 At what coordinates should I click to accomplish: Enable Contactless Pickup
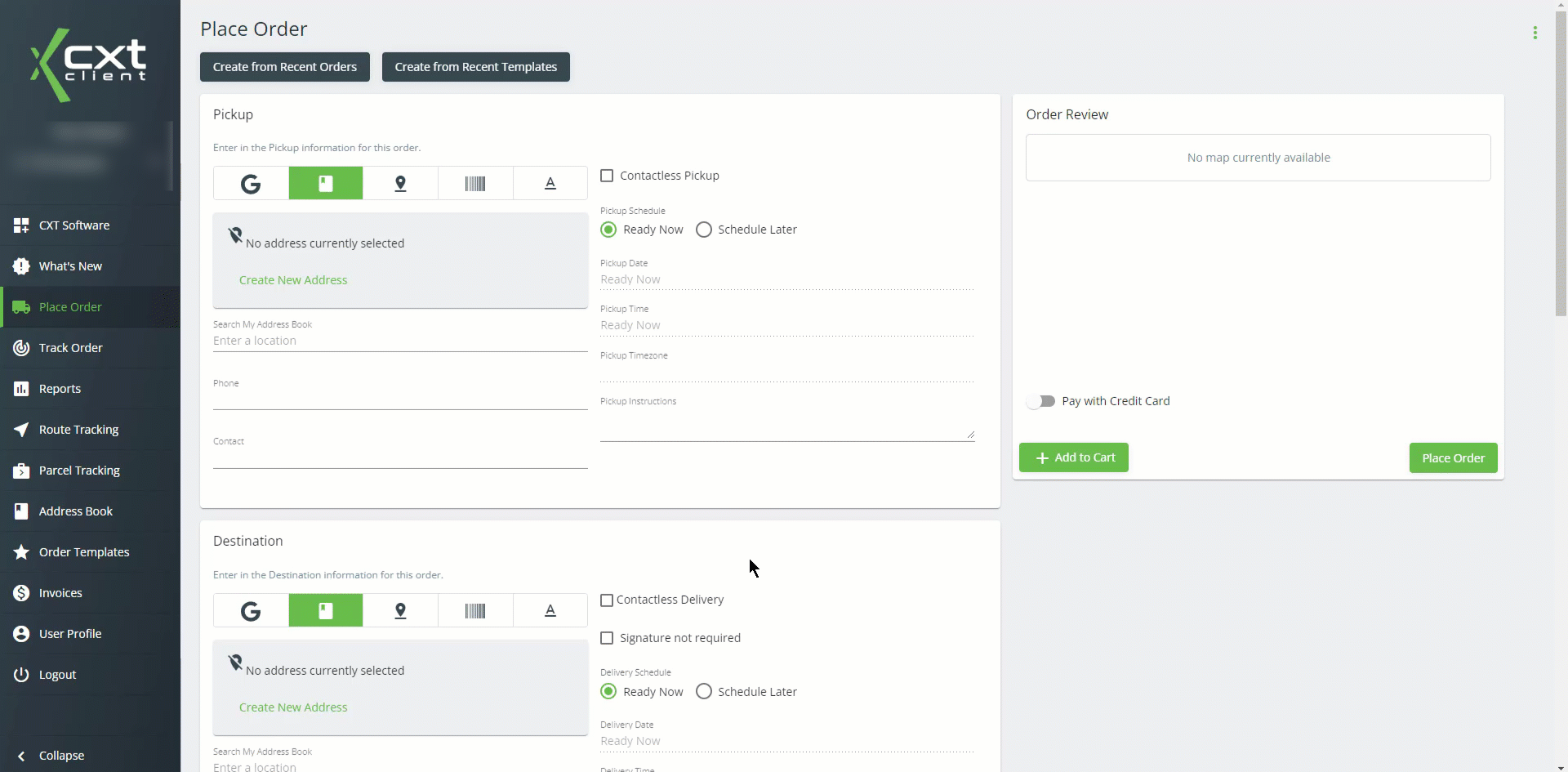[x=606, y=176]
